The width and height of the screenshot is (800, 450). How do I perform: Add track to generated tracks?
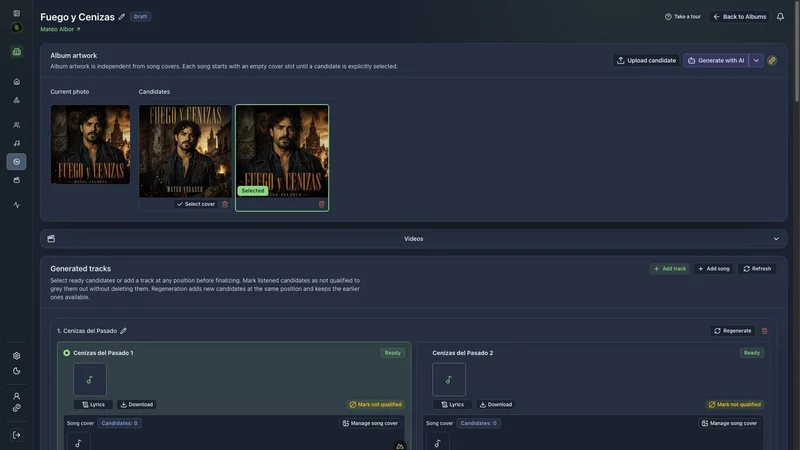click(x=670, y=269)
